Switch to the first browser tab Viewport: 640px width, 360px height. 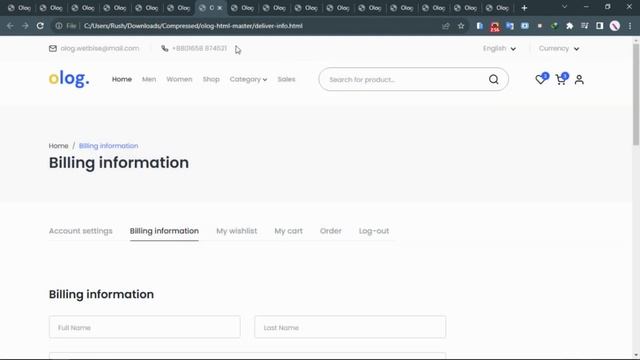(x=19, y=8)
